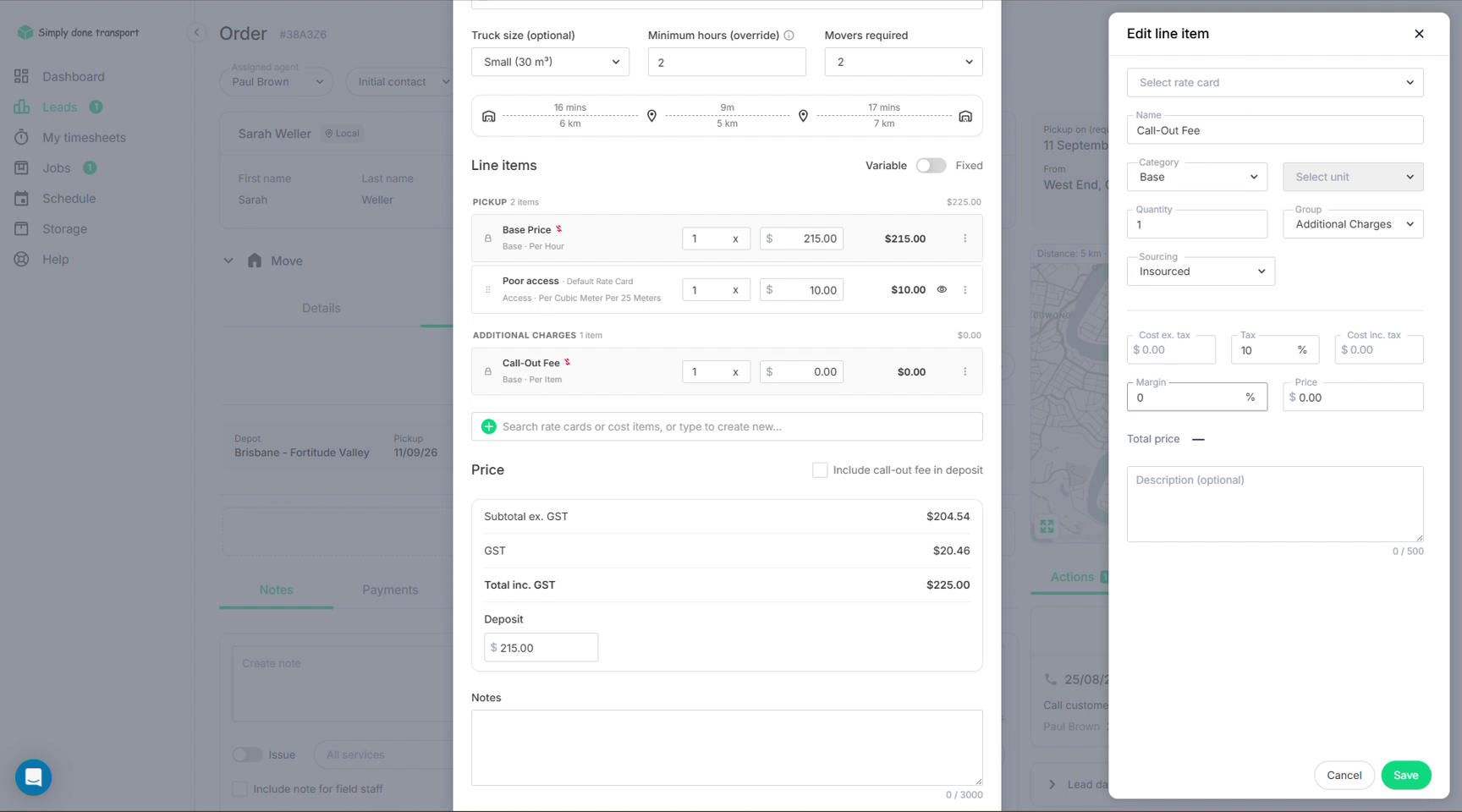Image resolution: width=1462 pixels, height=812 pixels.
Task: Click the Margin percentage field
Action: (1196, 398)
